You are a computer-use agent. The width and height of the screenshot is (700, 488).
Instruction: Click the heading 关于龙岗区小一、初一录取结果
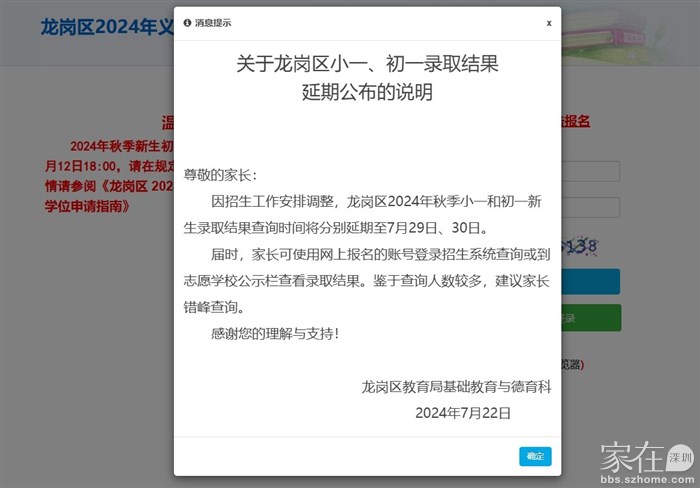[367, 64]
